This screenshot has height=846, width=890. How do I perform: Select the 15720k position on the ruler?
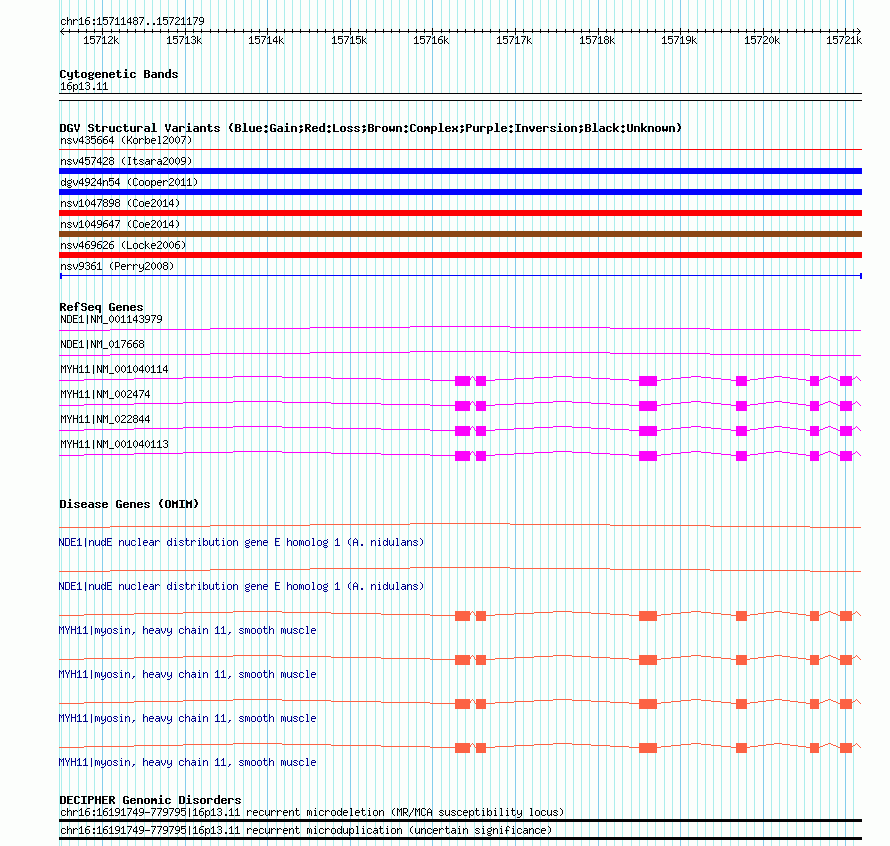762,40
